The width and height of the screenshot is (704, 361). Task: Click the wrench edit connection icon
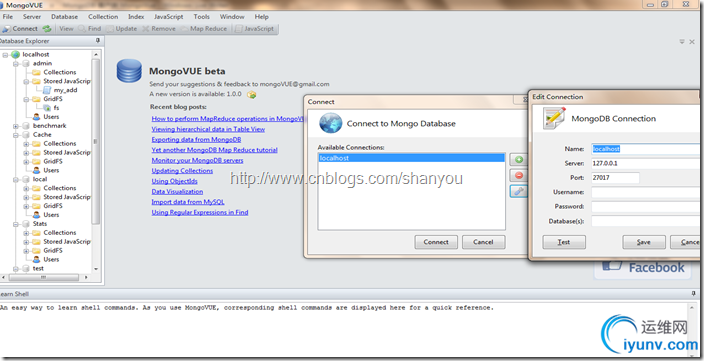click(x=519, y=191)
